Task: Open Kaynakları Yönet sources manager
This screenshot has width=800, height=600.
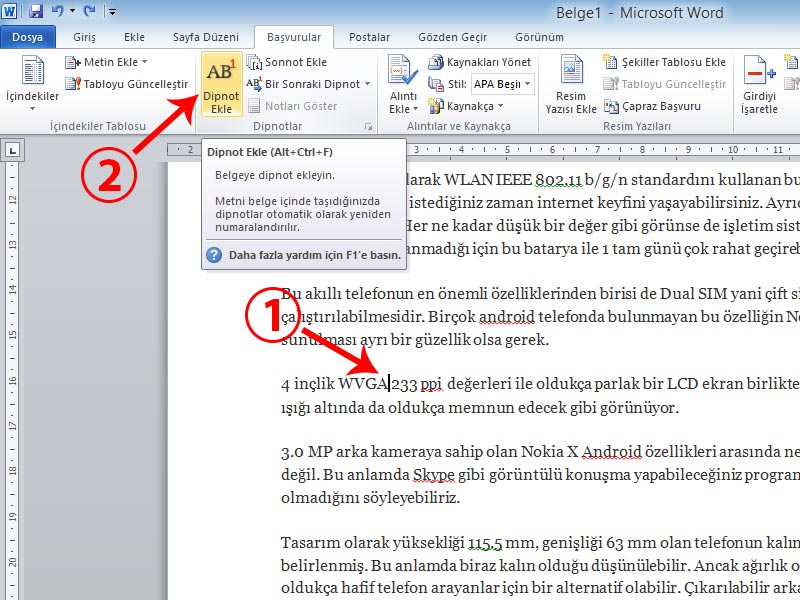Action: 480,62
